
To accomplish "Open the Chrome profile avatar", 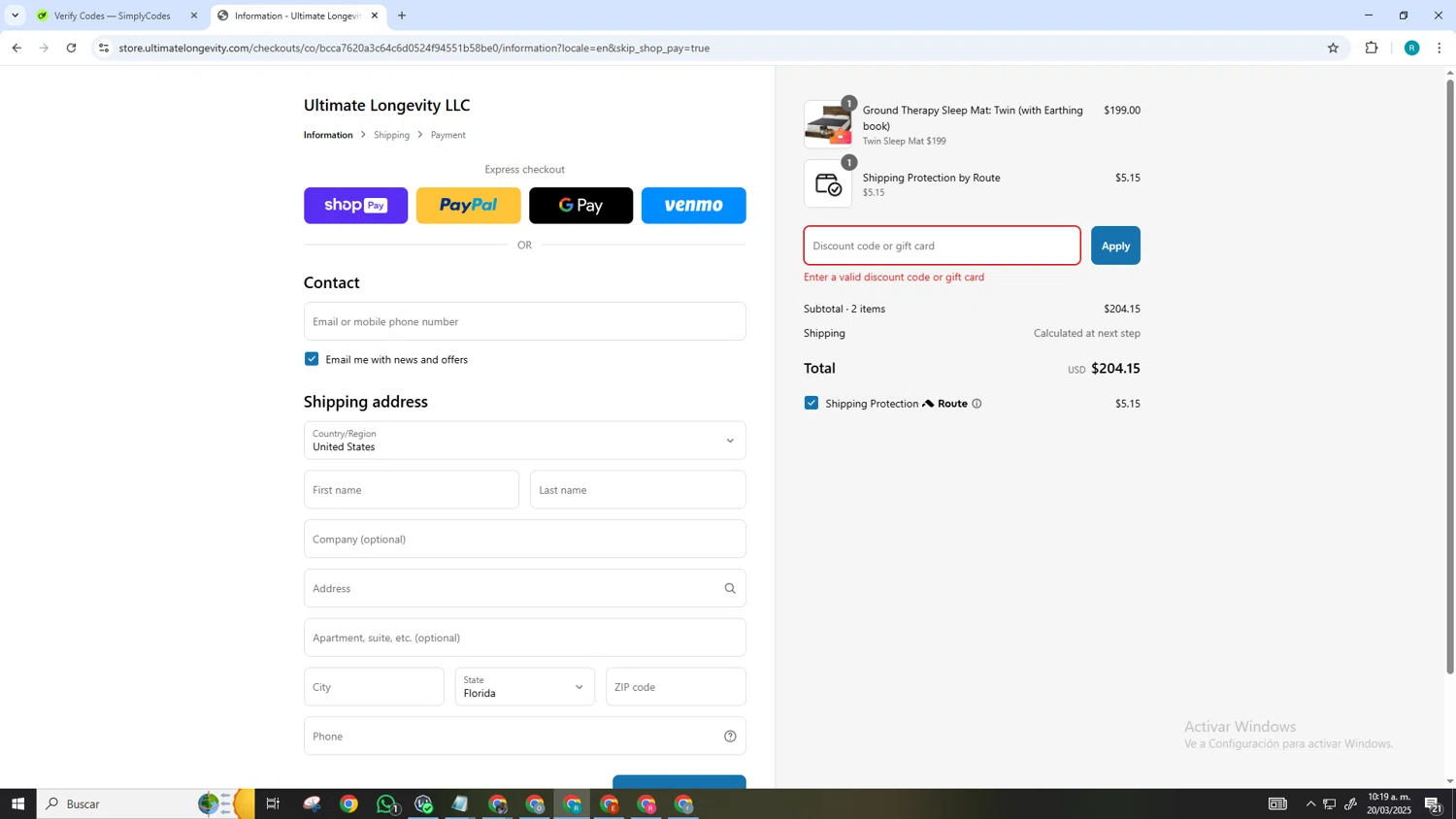I will 1411,48.
